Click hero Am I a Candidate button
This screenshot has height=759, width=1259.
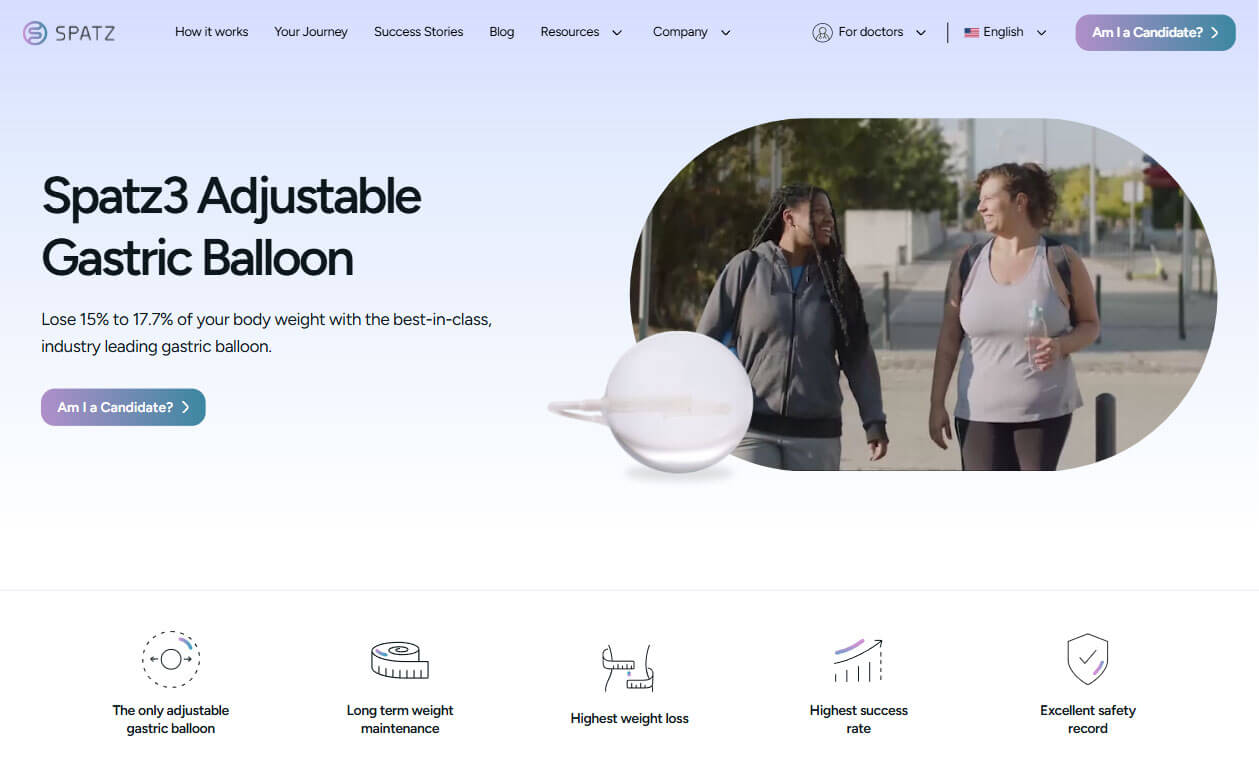click(123, 407)
